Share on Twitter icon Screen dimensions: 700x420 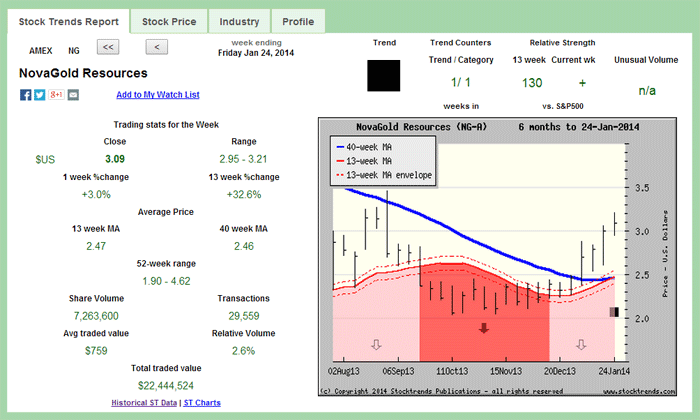tap(40, 95)
